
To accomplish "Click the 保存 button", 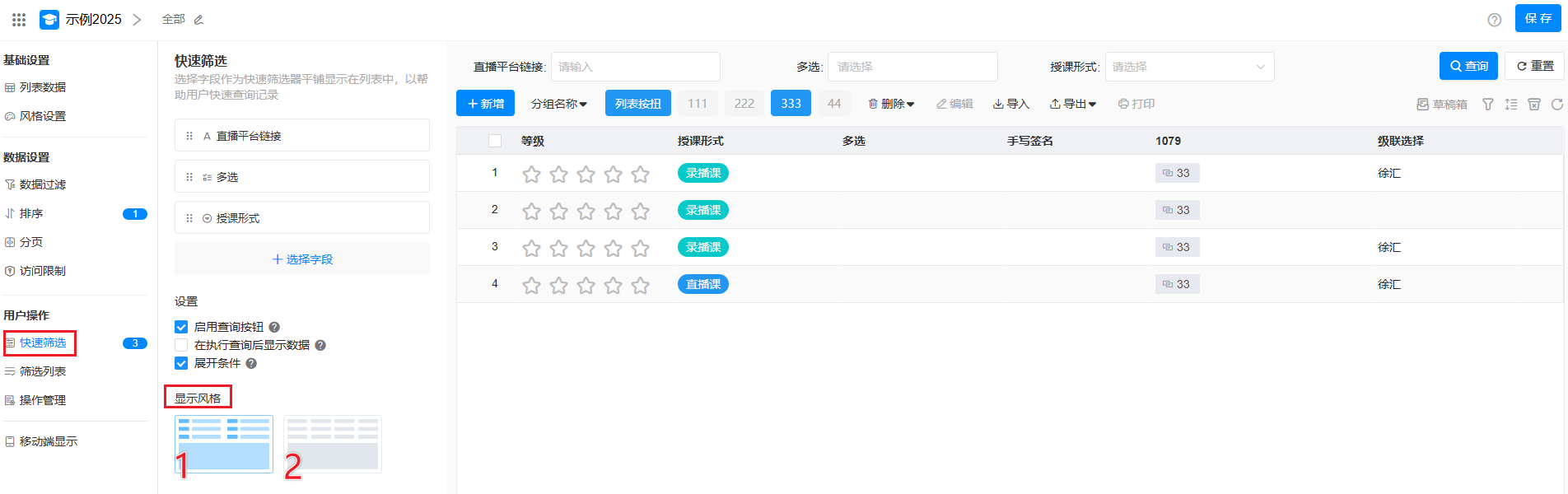I will 1538,18.
